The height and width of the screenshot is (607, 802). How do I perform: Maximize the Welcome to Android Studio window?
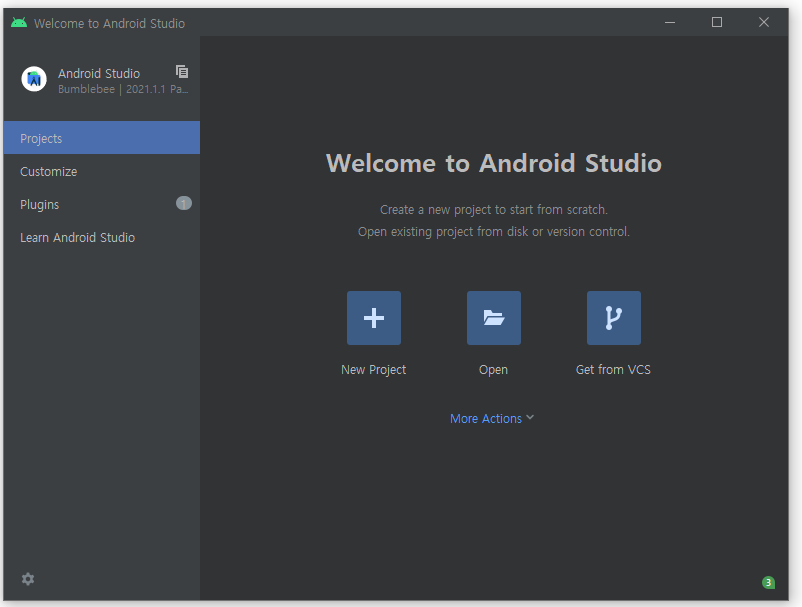click(717, 23)
